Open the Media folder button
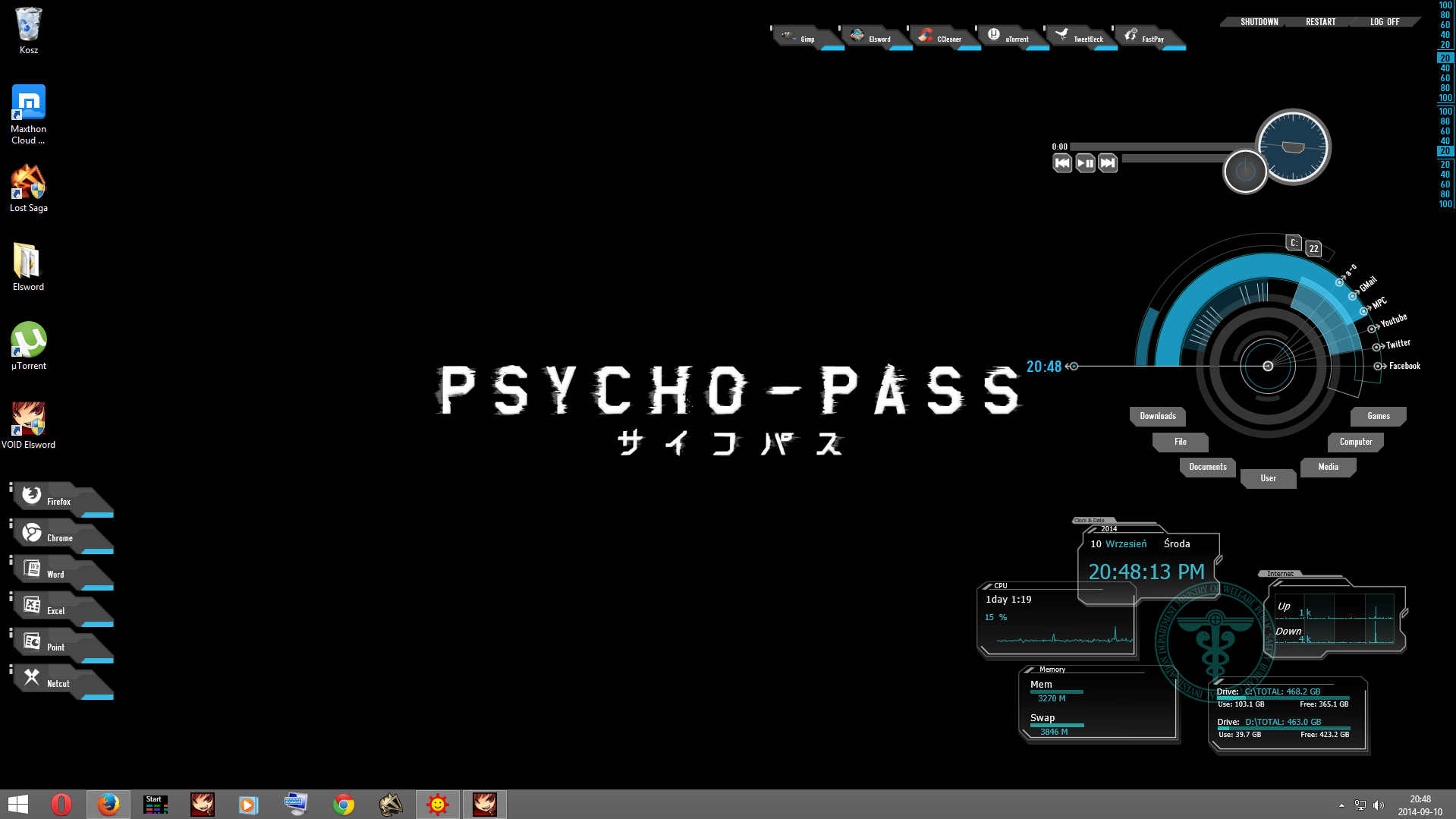Screen dimensions: 1456x819 tap(1329, 467)
